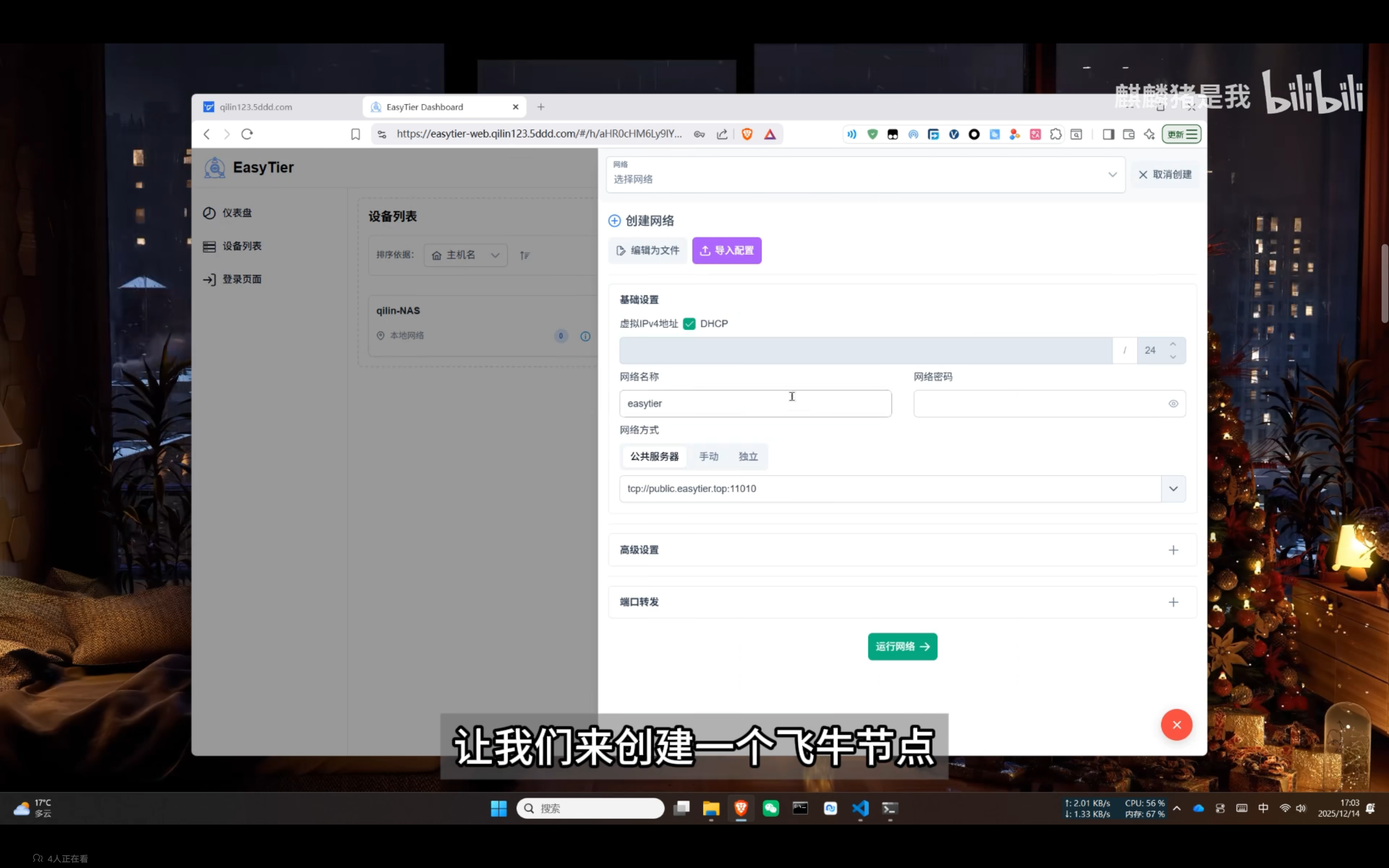Click the 登录页面 sidebar icon

[209, 279]
